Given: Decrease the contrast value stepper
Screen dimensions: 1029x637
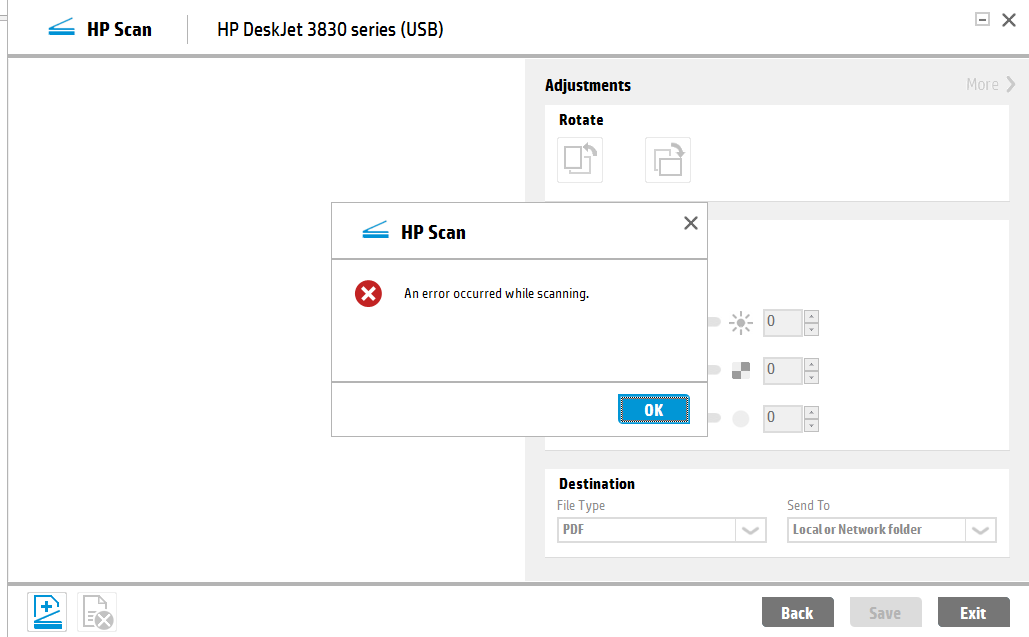Looking at the screenshot, I should tap(811, 377).
